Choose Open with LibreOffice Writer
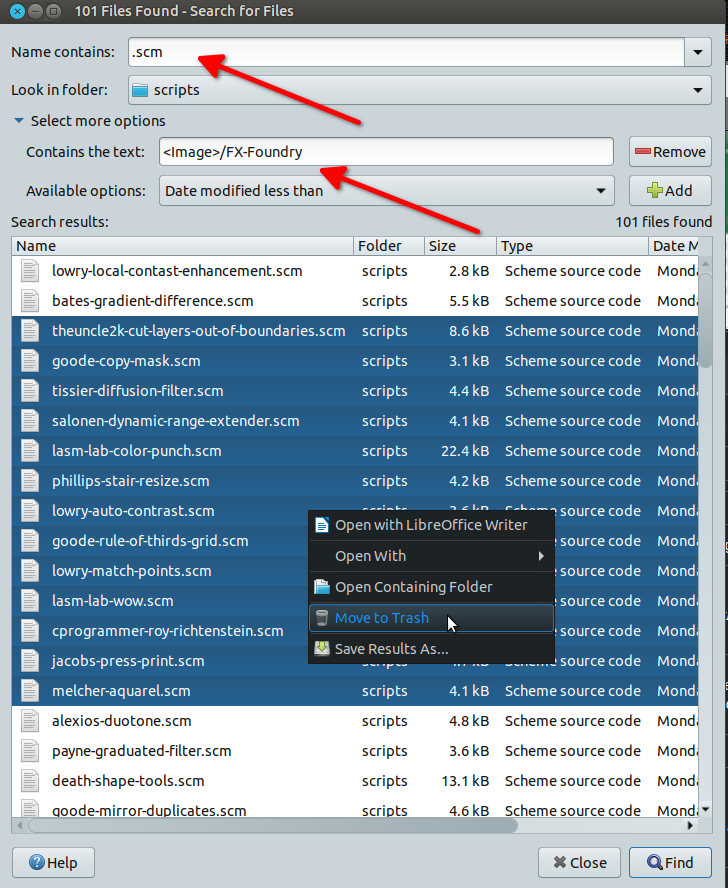The height and width of the screenshot is (888, 728). click(x=431, y=525)
